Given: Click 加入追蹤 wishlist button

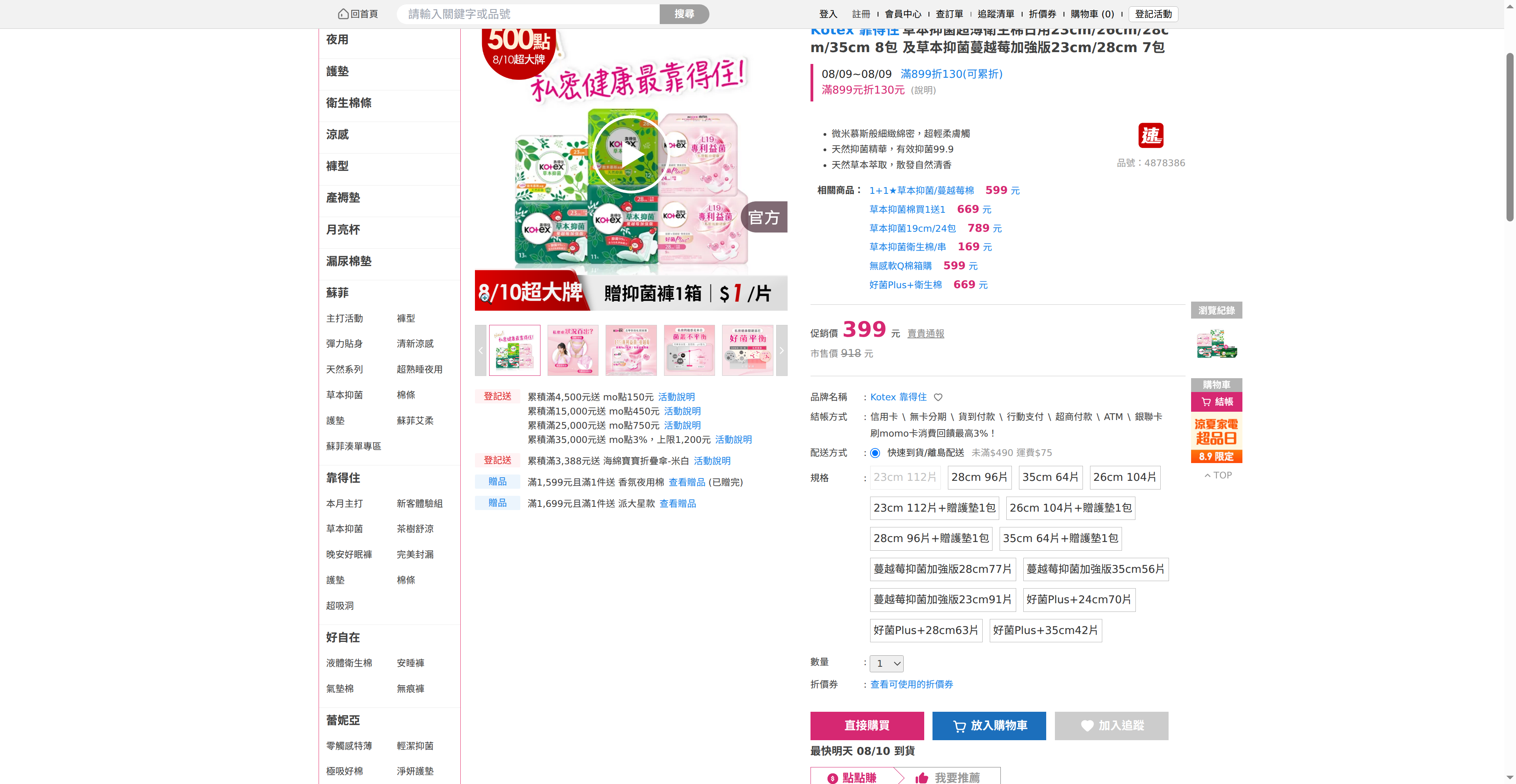Looking at the screenshot, I should (x=1112, y=726).
